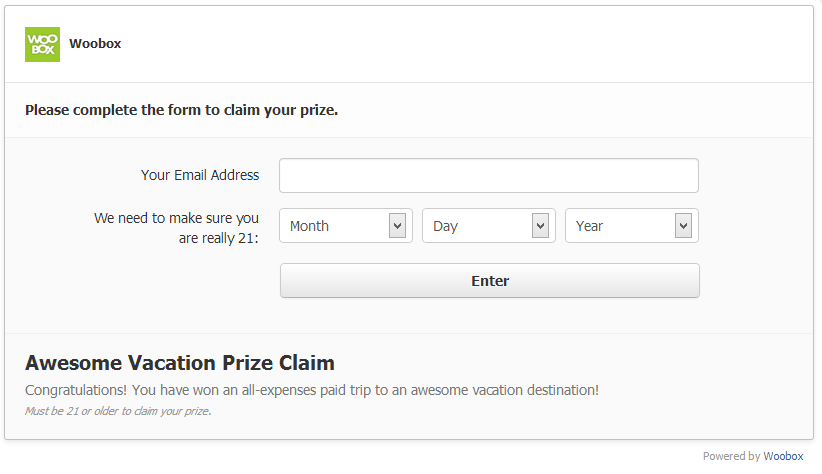
Task: Open the Day dropdown
Action: click(489, 225)
